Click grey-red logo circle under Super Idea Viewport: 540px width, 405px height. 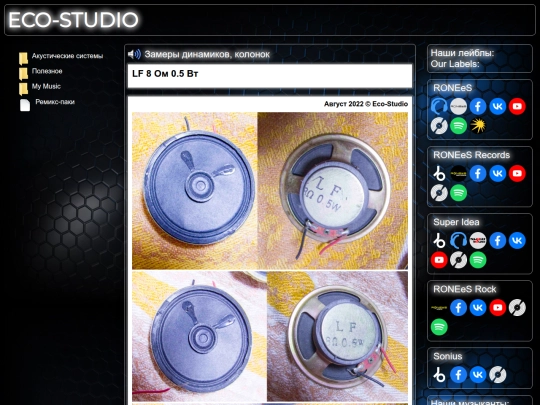click(478, 241)
